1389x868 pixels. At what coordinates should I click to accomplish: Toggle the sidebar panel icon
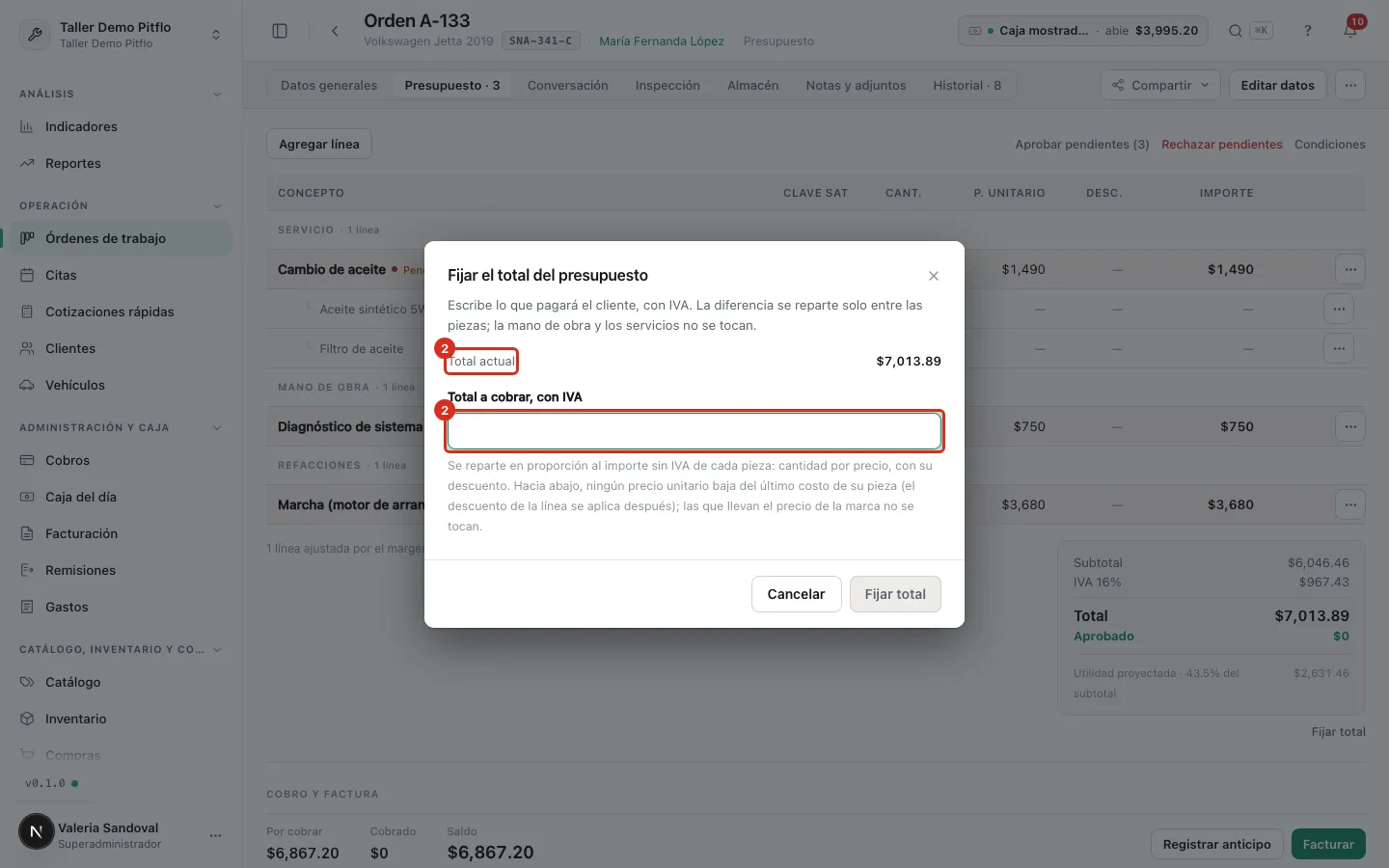(280, 31)
